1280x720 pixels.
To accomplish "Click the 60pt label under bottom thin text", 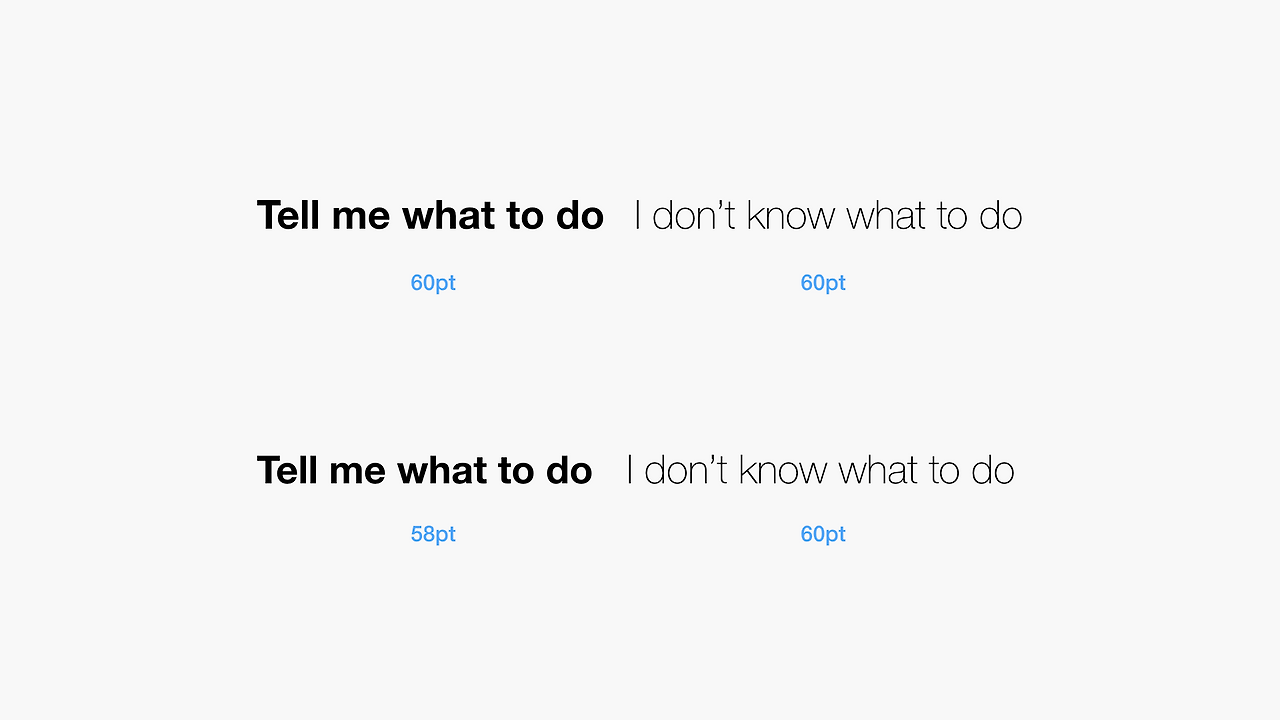I will [x=823, y=535].
